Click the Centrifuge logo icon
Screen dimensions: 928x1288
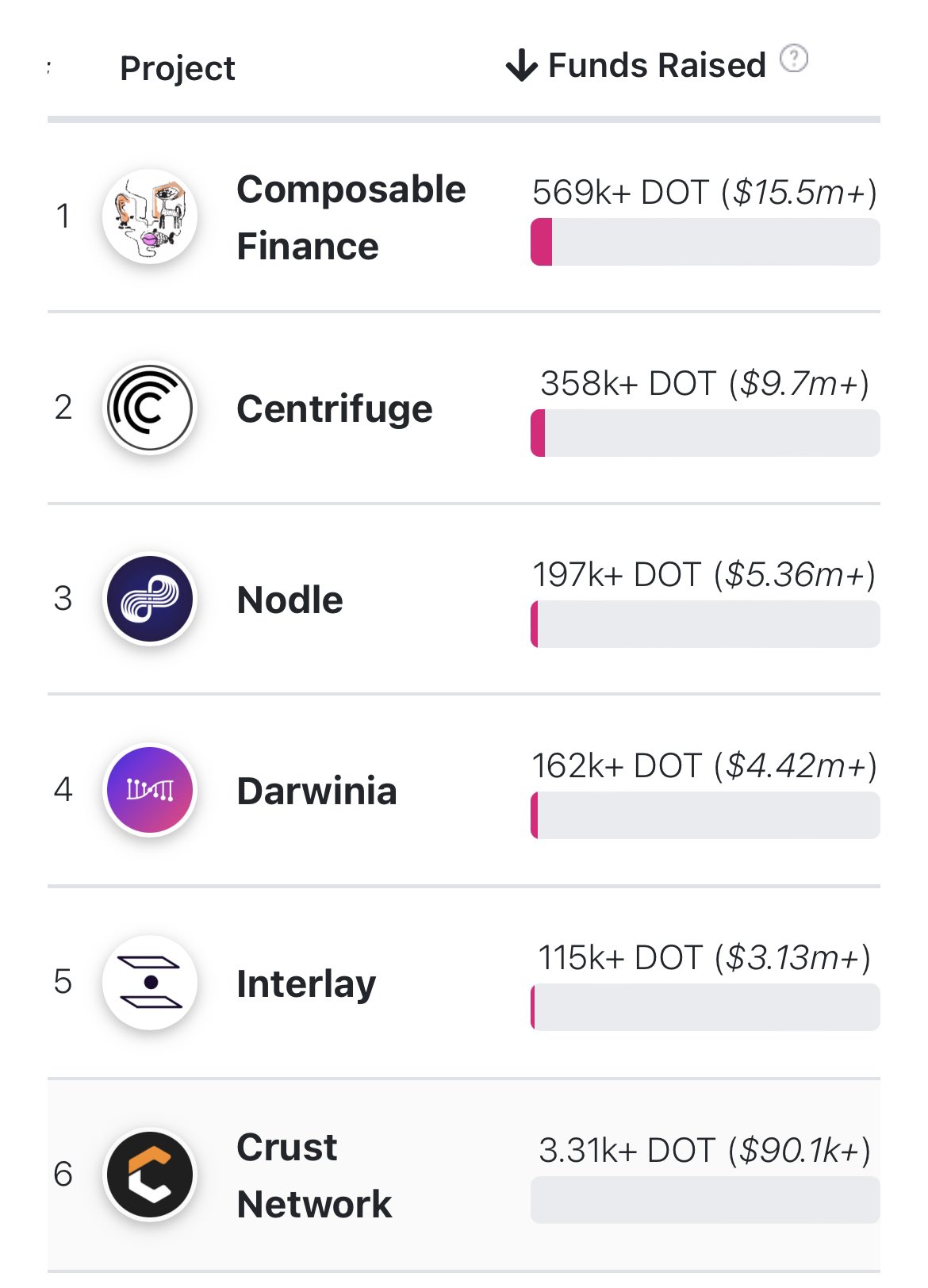tap(150, 408)
